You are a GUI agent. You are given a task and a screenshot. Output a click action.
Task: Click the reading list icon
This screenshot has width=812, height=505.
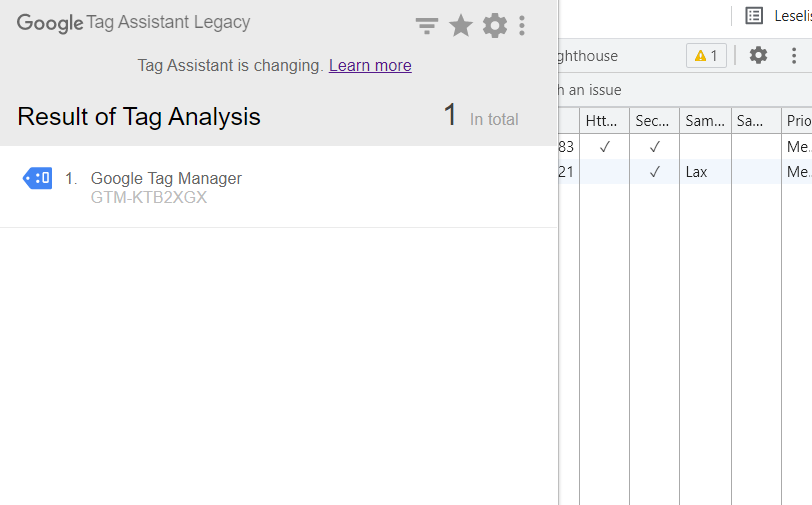[x=754, y=16]
